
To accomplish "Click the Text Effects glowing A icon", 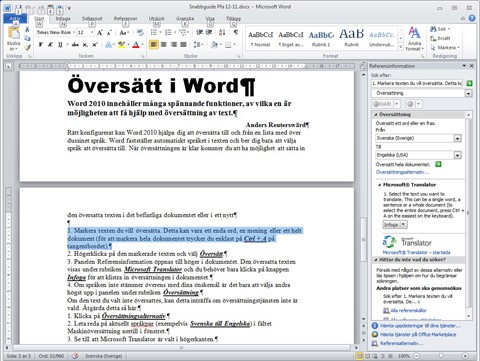I will pyautogui.click(x=108, y=44).
